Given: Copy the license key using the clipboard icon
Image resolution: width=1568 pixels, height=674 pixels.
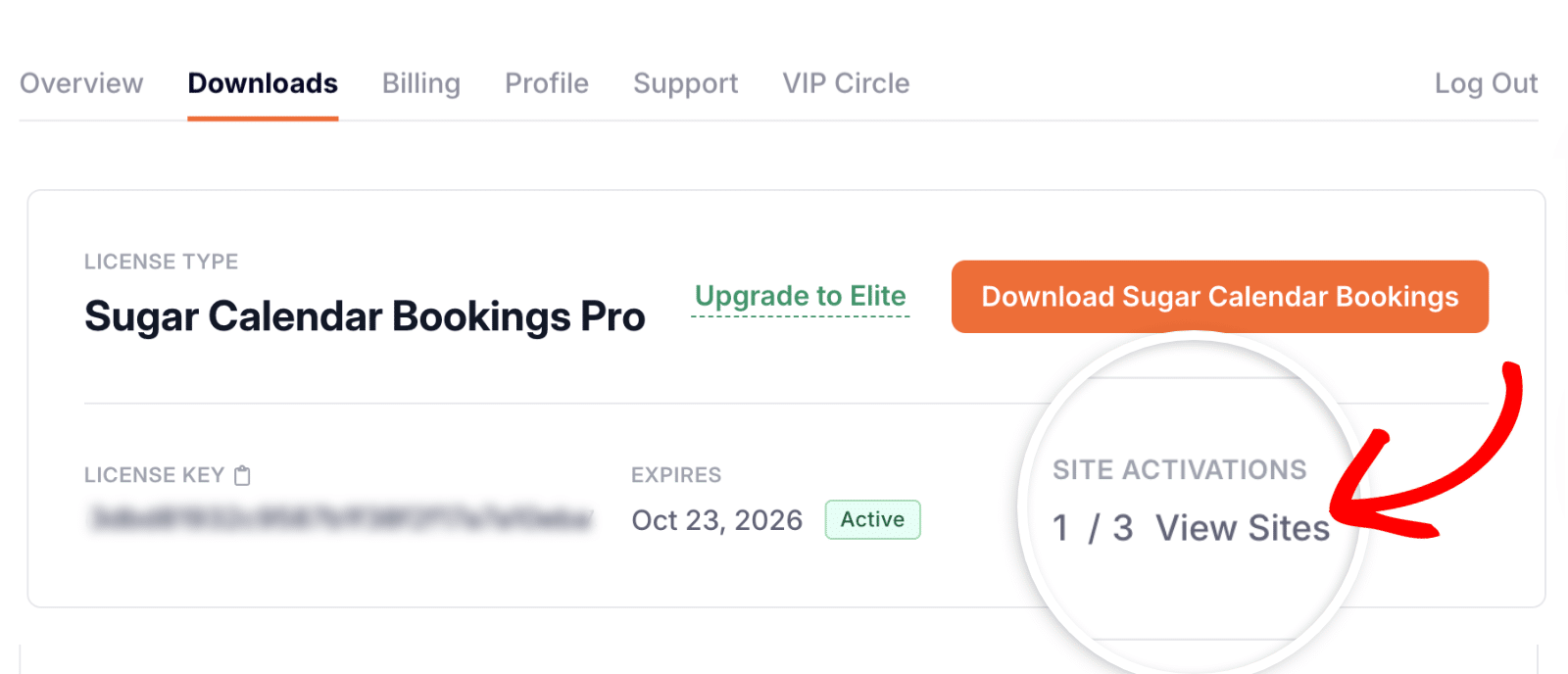Looking at the screenshot, I should pos(241,475).
